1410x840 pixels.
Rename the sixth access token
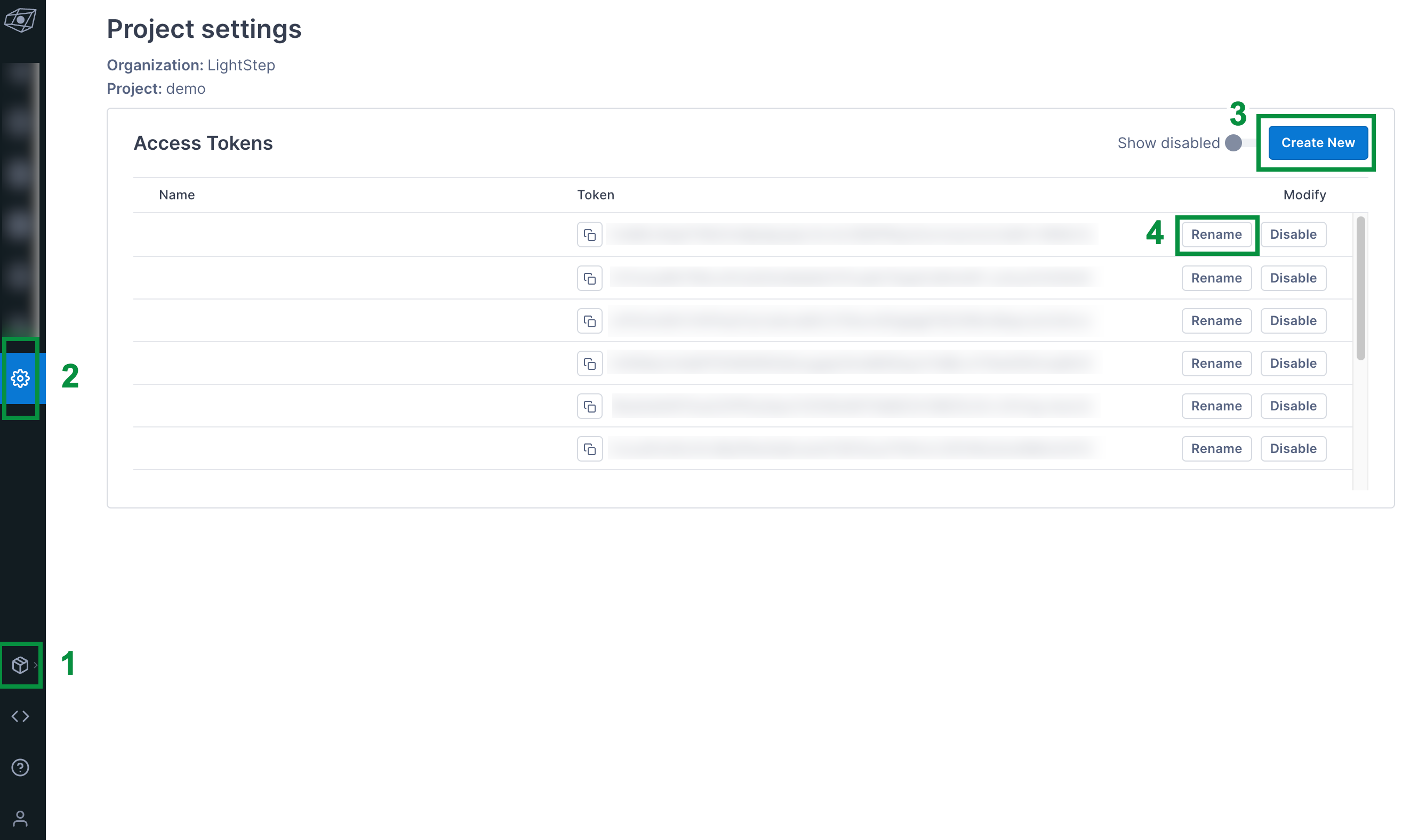pyautogui.click(x=1216, y=449)
